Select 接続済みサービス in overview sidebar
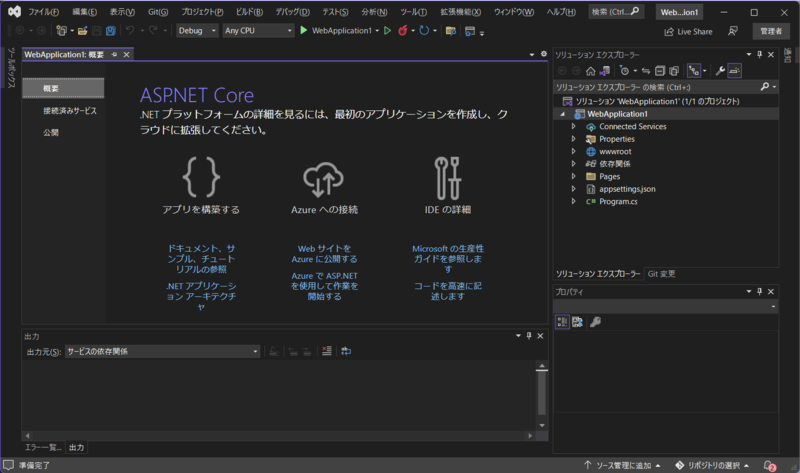The width and height of the screenshot is (800, 473). pos(69,111)
